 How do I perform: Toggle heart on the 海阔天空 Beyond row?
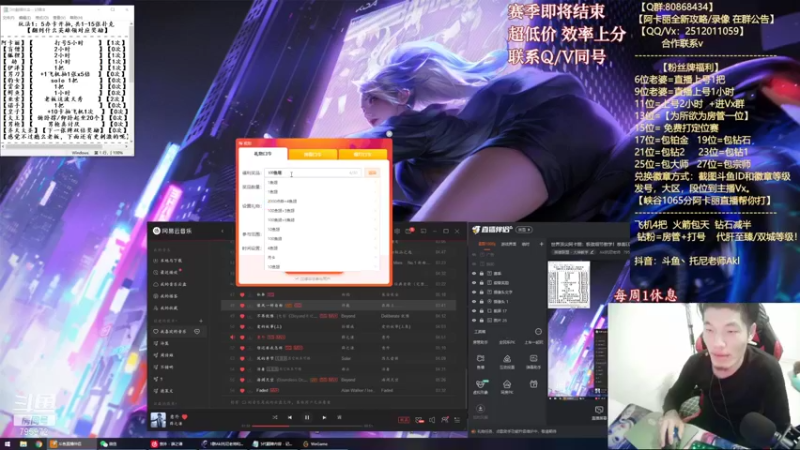click(x=242, y=380)
